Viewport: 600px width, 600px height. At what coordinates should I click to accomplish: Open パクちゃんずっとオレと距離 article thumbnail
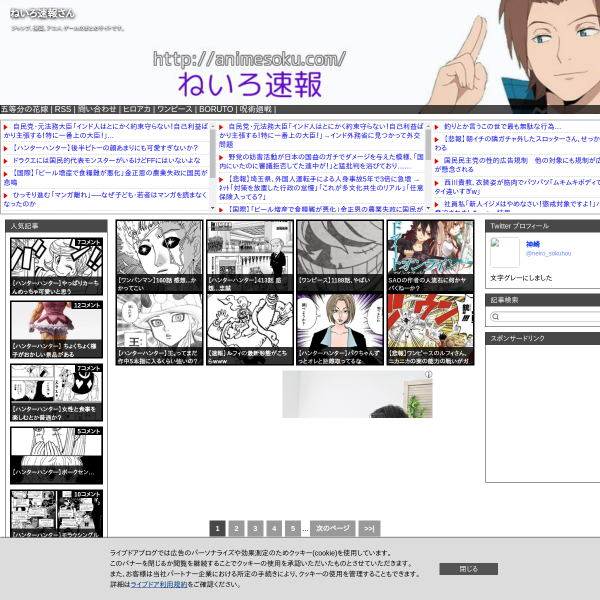tap(340, 329)
